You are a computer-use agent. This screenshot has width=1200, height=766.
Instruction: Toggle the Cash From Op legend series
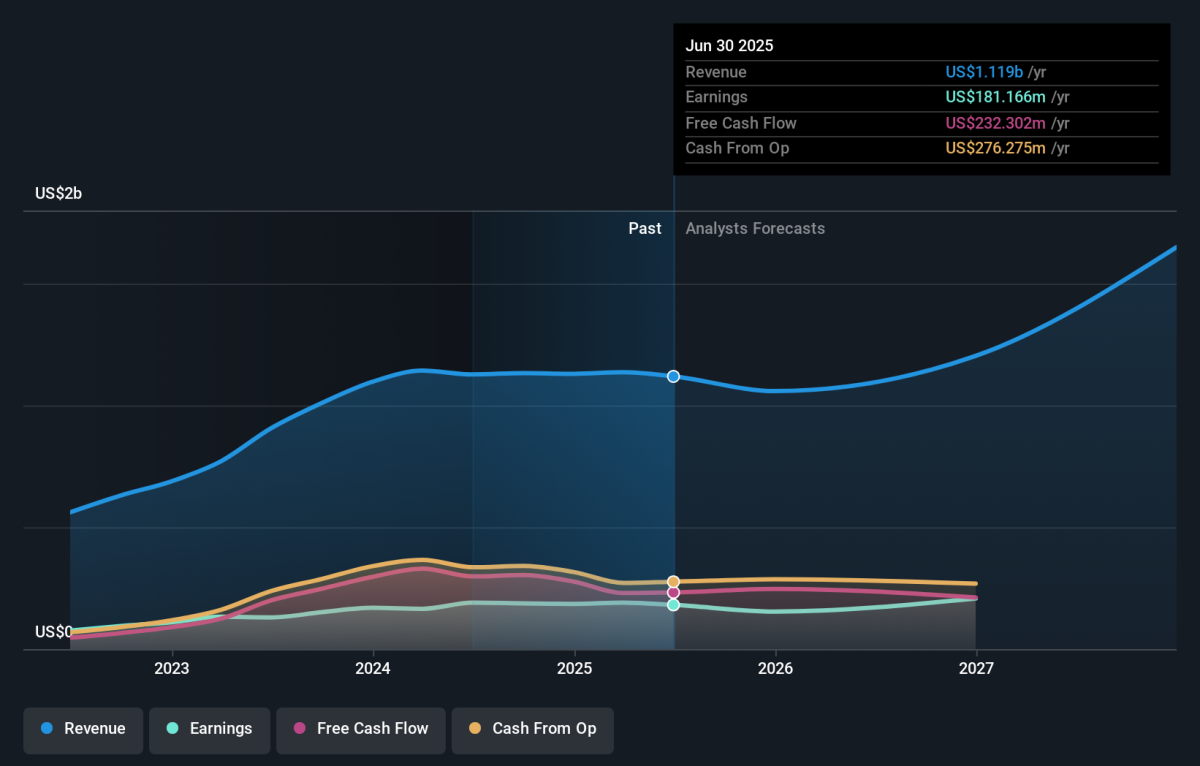533,729
